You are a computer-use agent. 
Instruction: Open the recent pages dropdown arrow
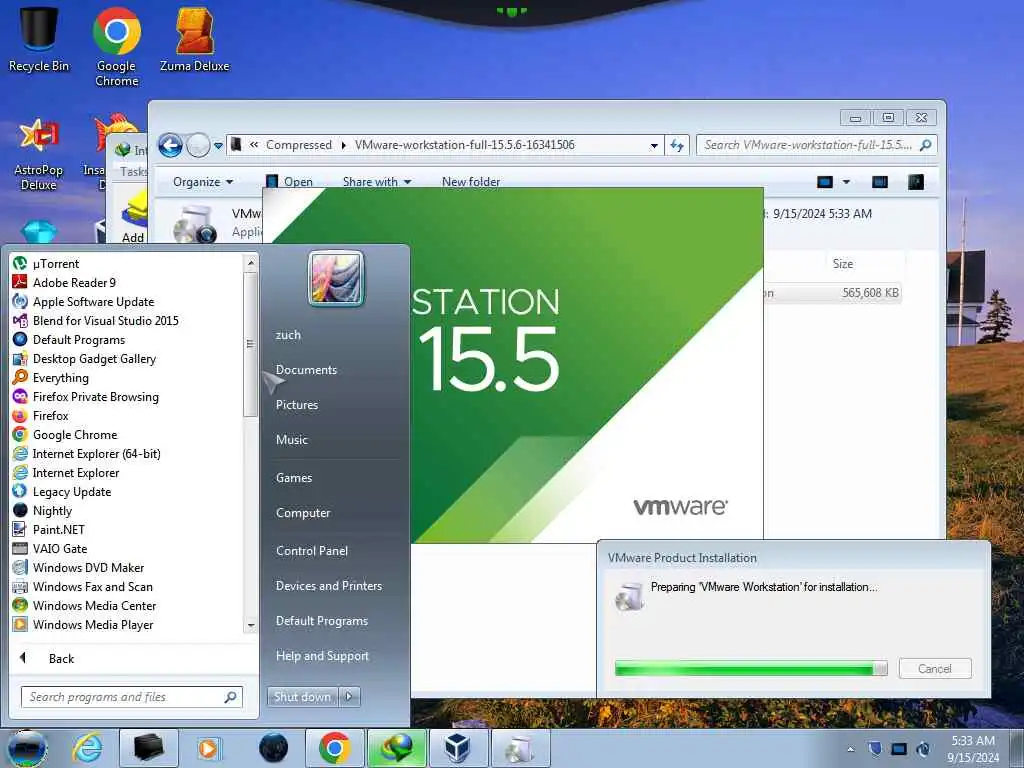tap(218, 146)
